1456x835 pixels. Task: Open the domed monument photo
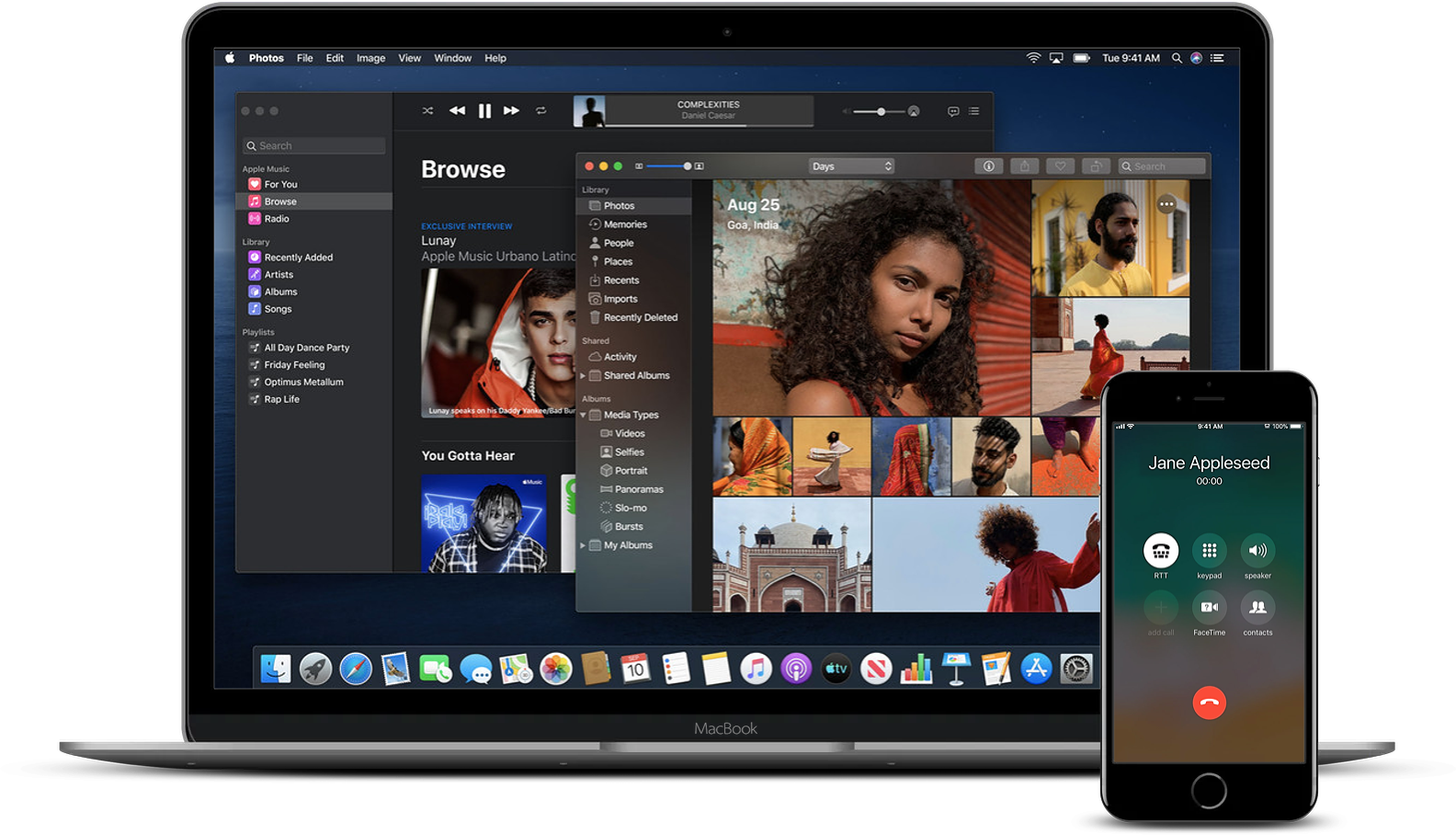[792, 555]
